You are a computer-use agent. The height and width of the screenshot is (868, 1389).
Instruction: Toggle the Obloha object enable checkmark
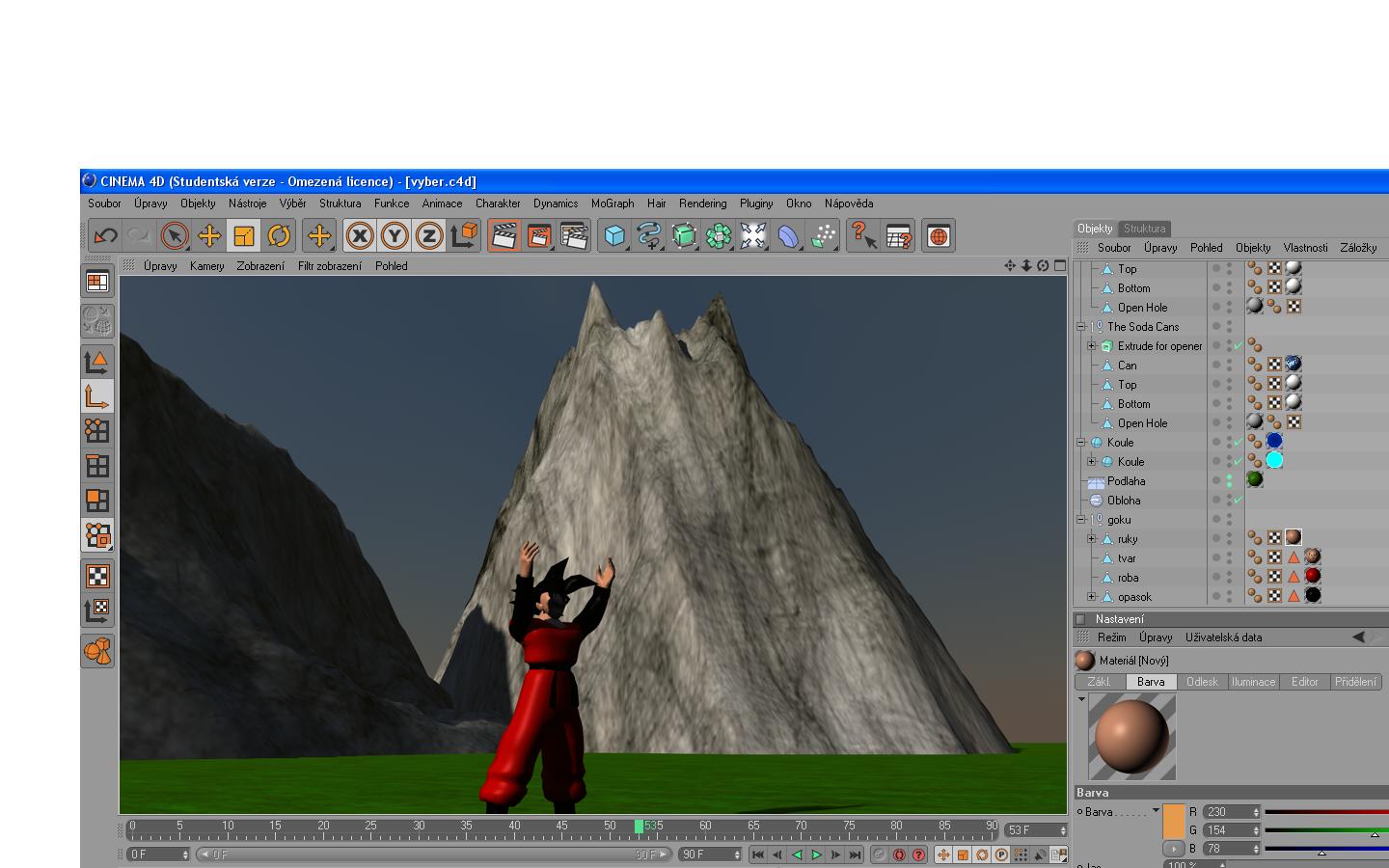[x=1239, y=501]
